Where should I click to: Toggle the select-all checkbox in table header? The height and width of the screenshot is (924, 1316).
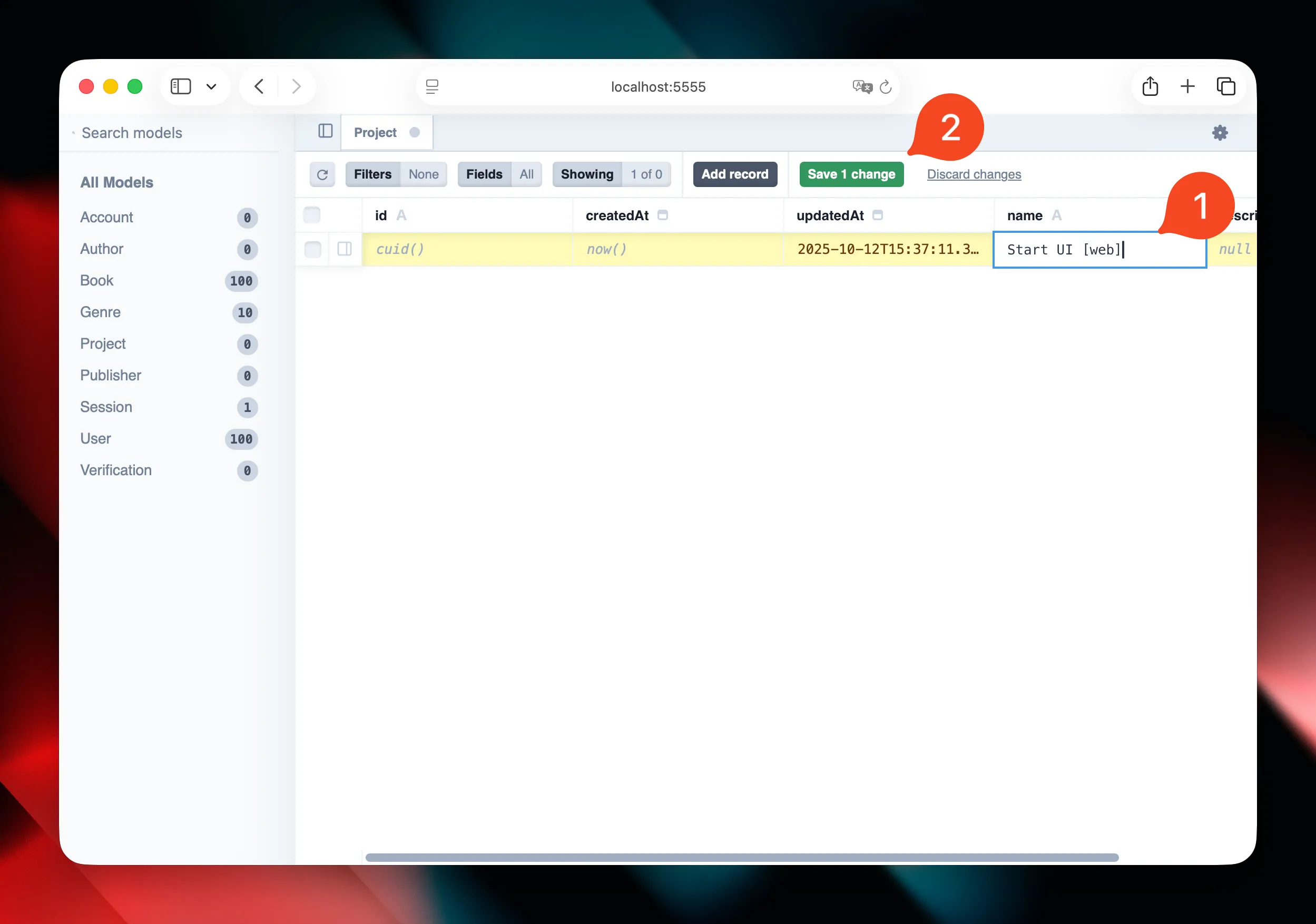(x=312, y=214)
